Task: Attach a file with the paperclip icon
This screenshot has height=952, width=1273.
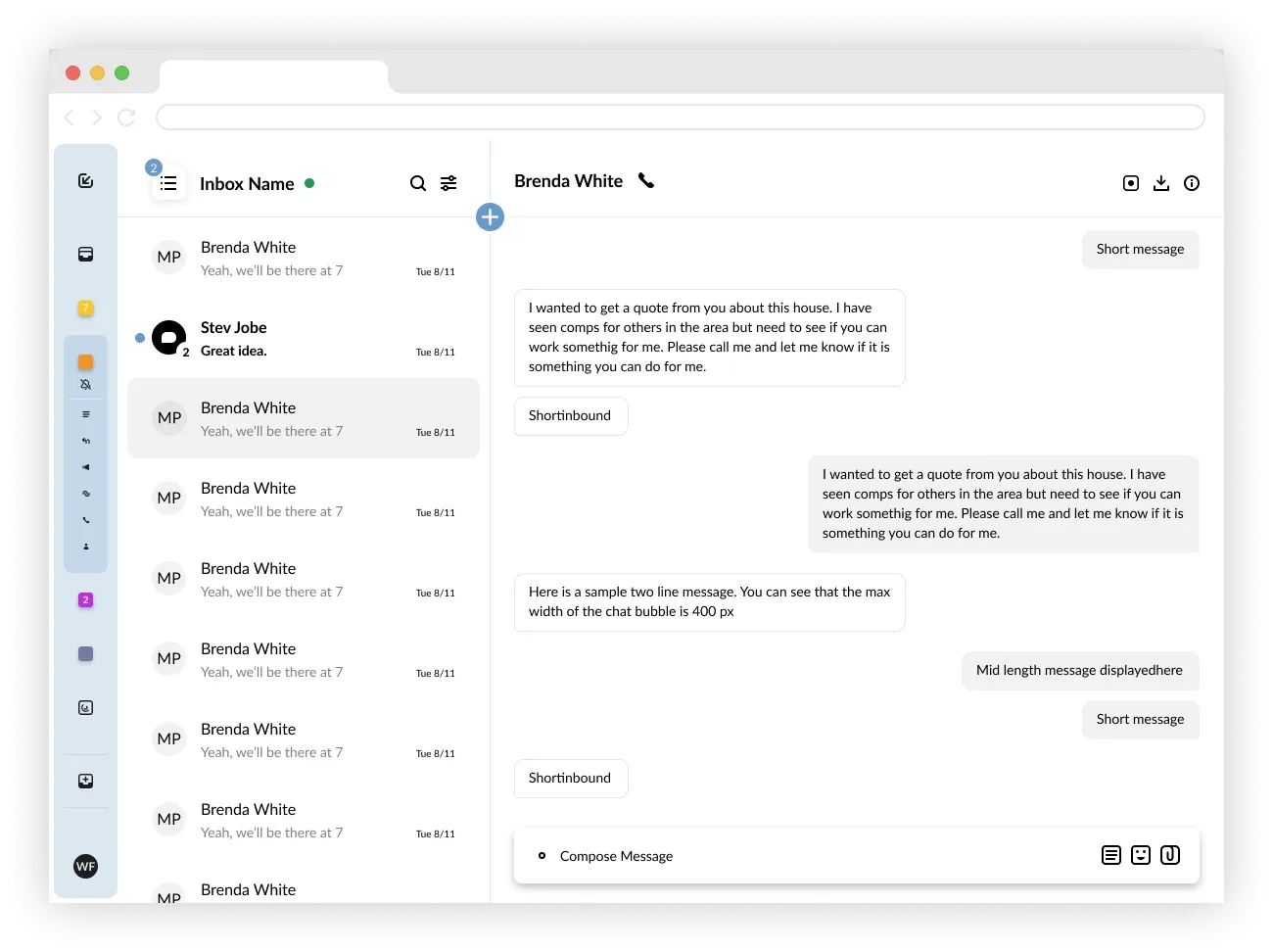Action: pos(1170,855)
